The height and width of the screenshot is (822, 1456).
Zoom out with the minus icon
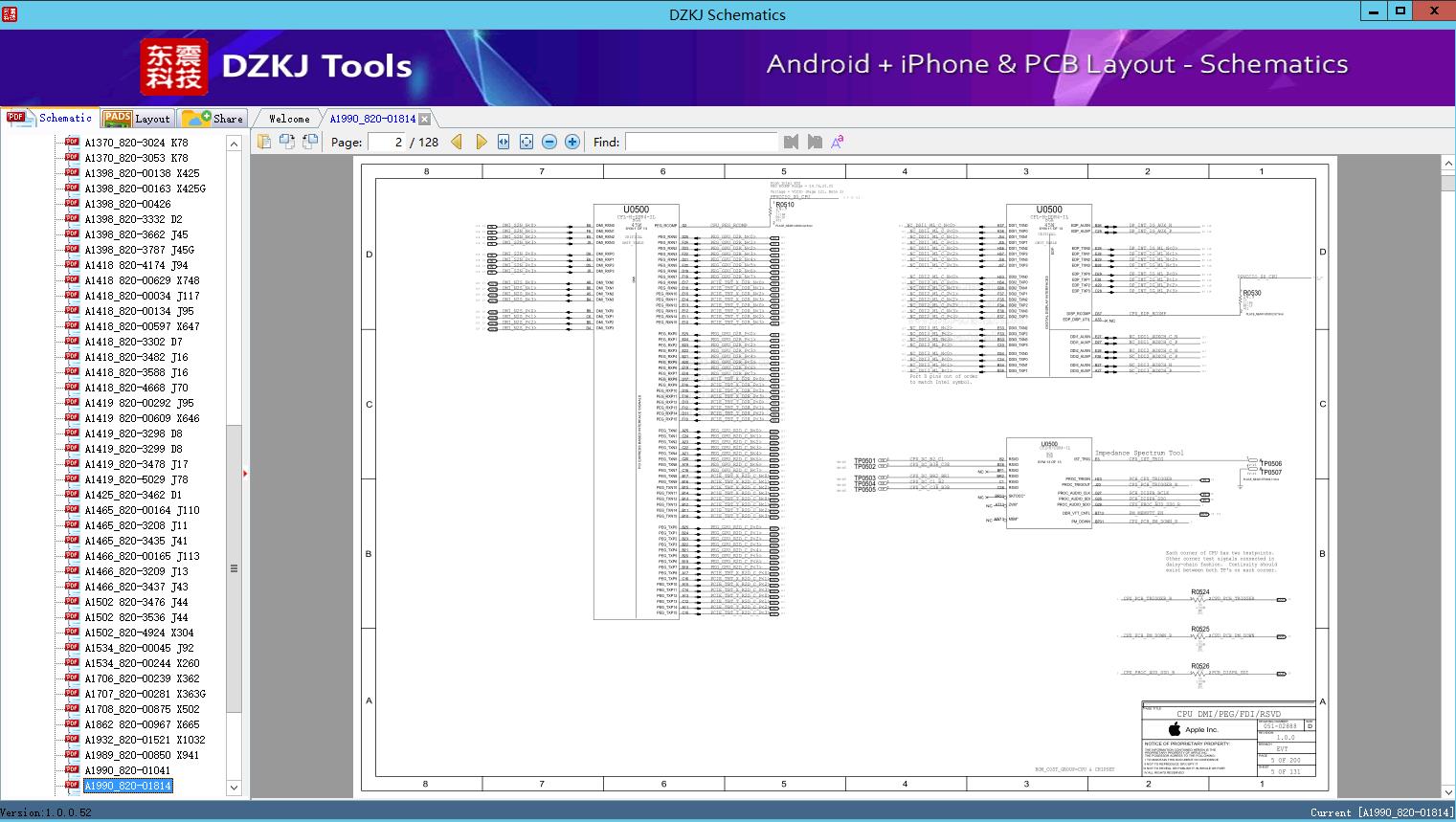[x=549, y=142]
